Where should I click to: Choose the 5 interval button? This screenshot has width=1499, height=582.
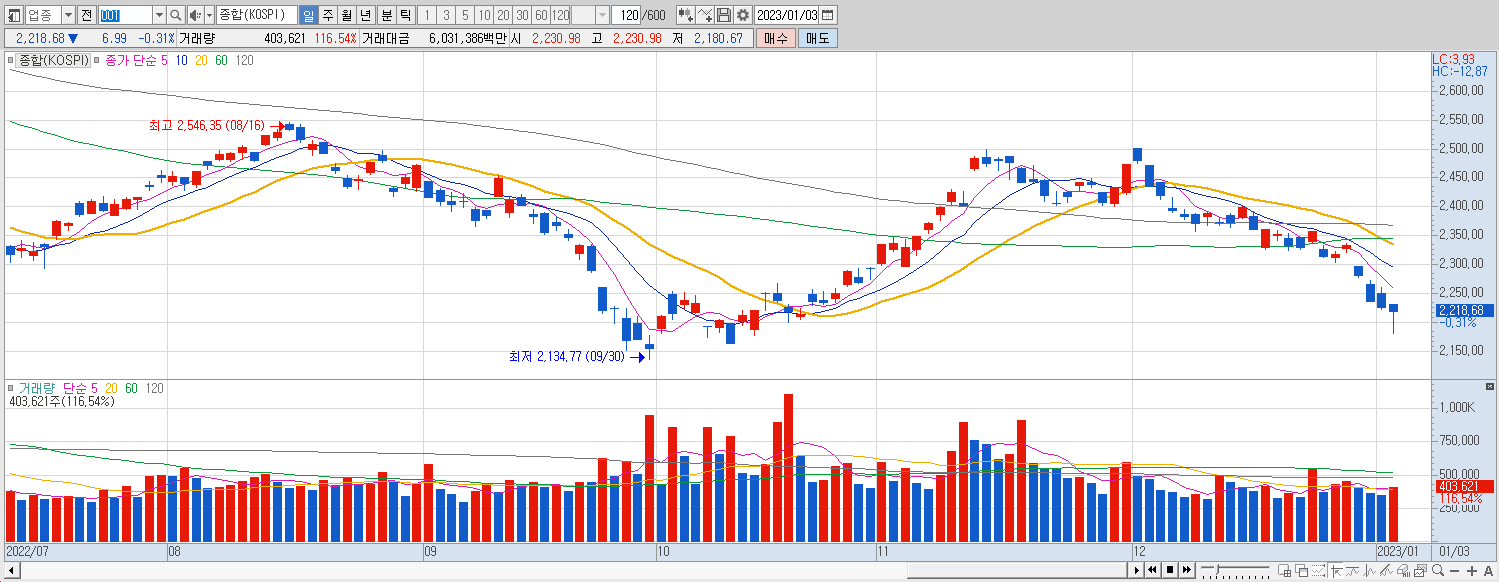click(465, 15)
